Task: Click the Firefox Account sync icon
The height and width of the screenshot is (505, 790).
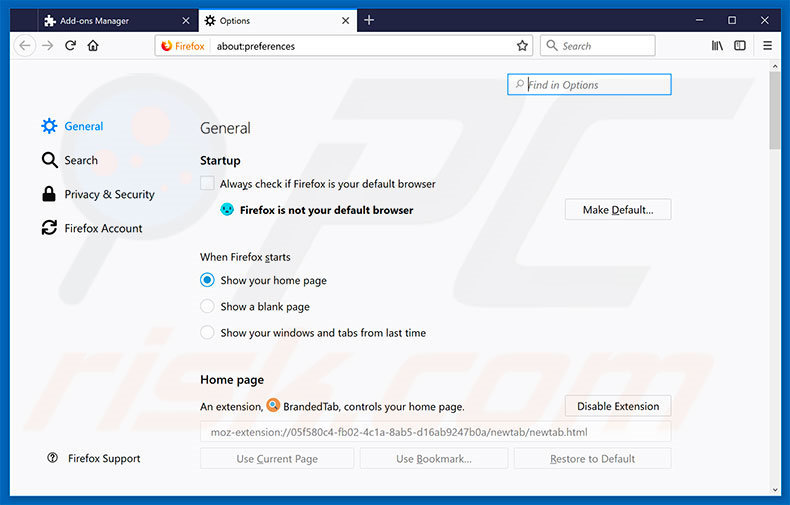Action: [x=49, y=228]
